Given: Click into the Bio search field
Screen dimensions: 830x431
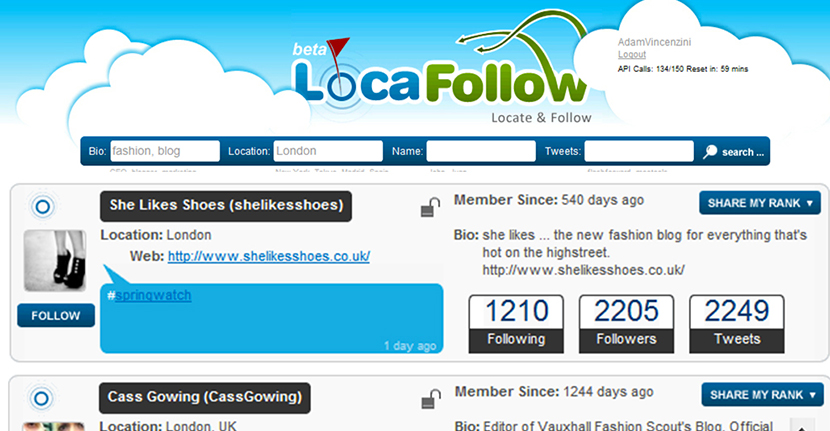Looking at the screenshot, I should tap(165, 151).
